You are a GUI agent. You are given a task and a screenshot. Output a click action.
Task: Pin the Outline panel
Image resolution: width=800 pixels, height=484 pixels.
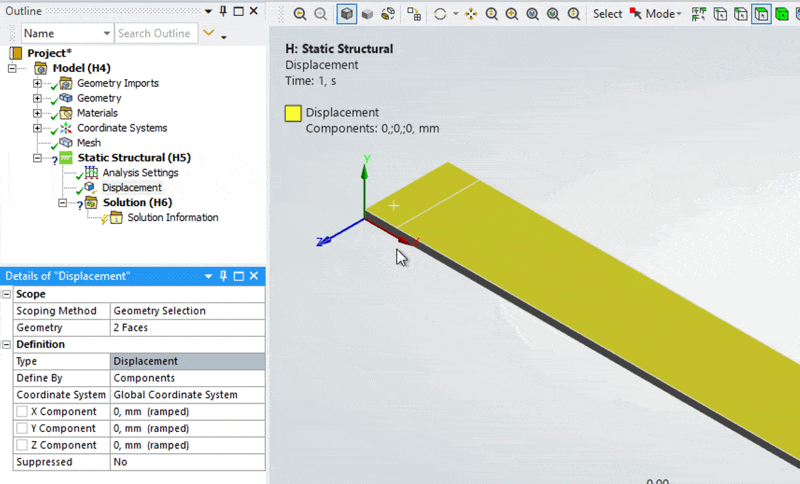pyautogui.click(x=222, y=10)
